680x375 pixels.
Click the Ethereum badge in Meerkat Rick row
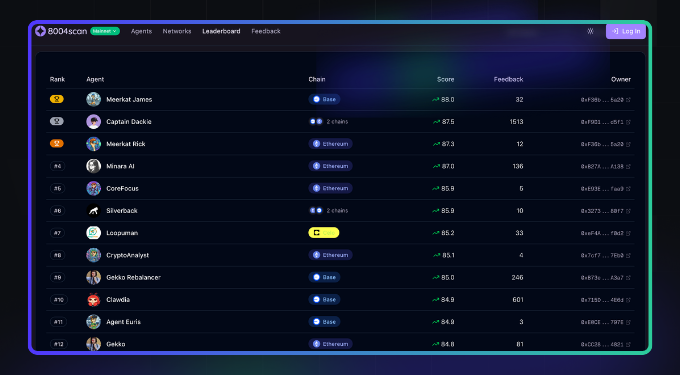(330, 144)
